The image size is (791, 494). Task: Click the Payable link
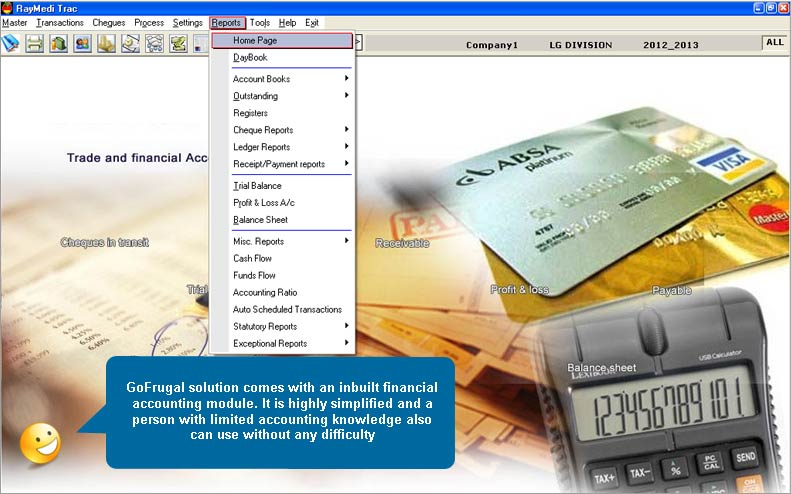671,290
